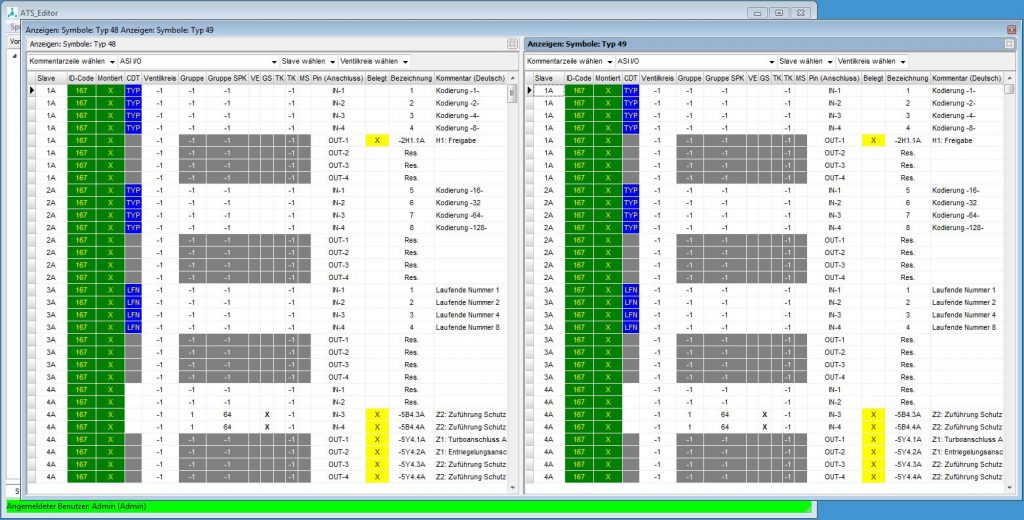Click the blue TYP cell in first row of Typ 48
This screenshot has width=1024, height=520.
pyautogui.click(x=134, y=90)
